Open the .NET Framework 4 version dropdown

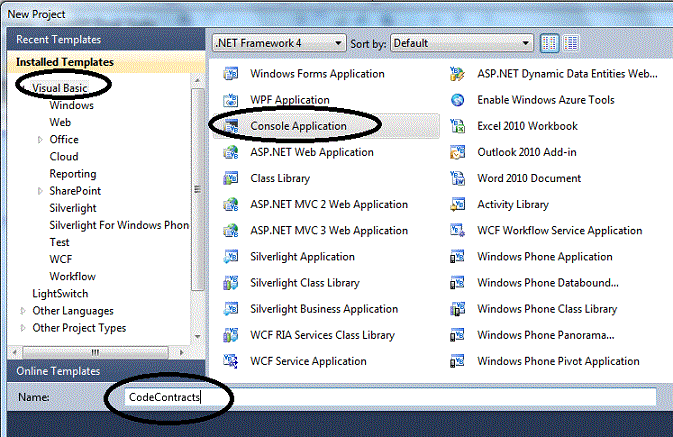click(279, 43)
